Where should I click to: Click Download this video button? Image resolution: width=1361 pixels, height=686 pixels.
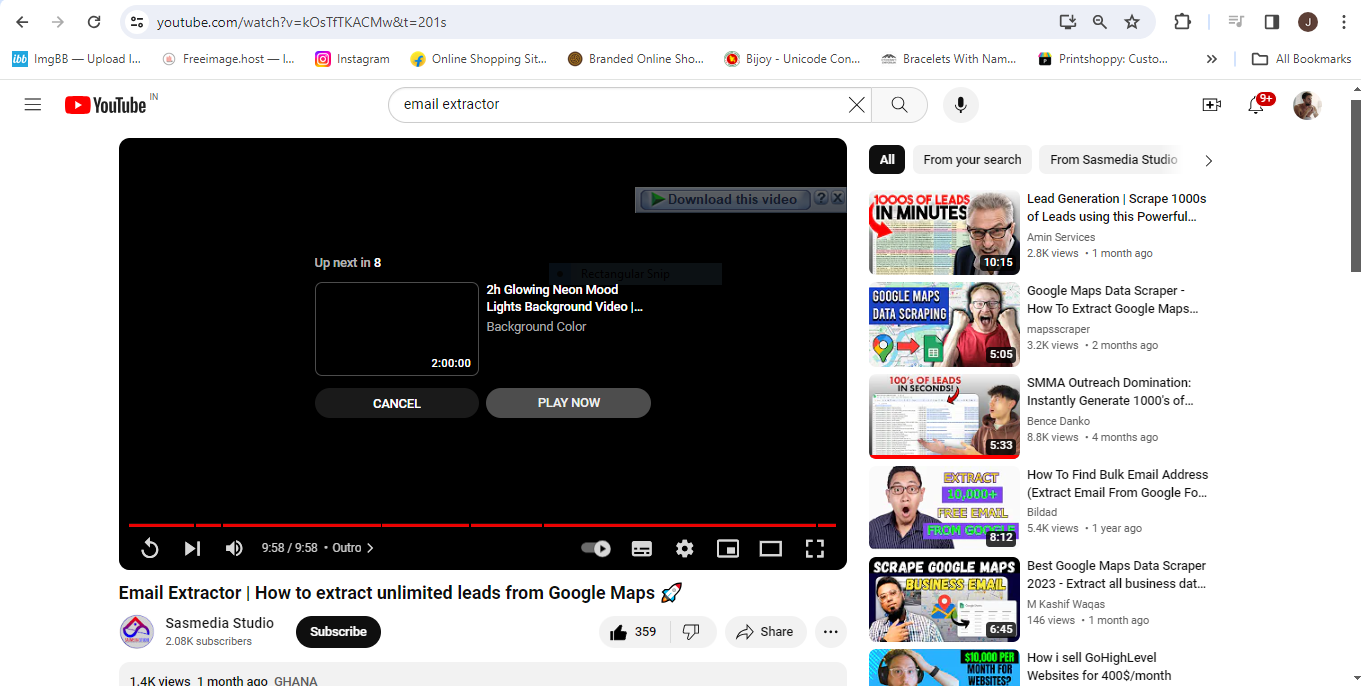point(724,199)
